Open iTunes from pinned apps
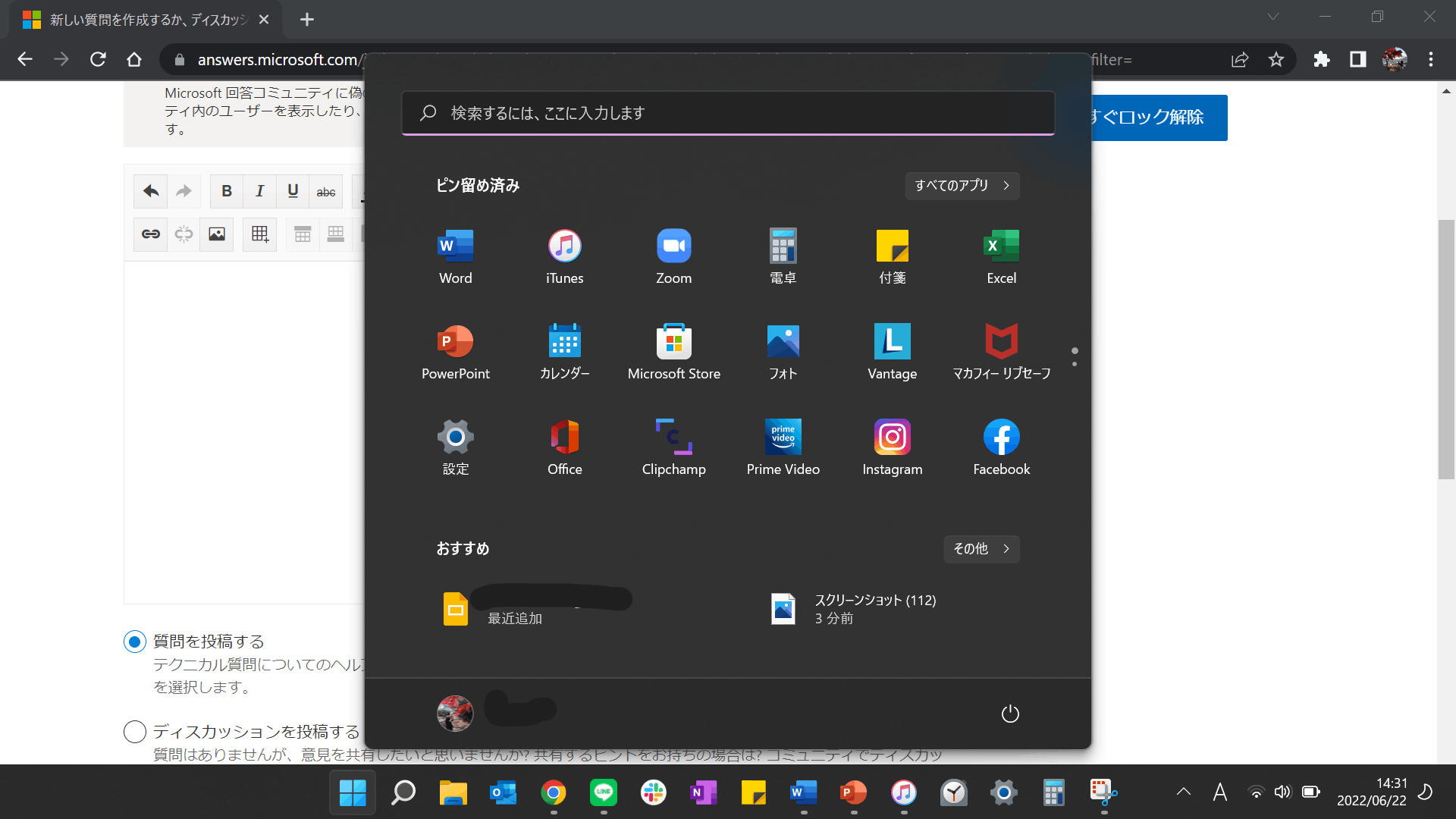 point(564,256)
